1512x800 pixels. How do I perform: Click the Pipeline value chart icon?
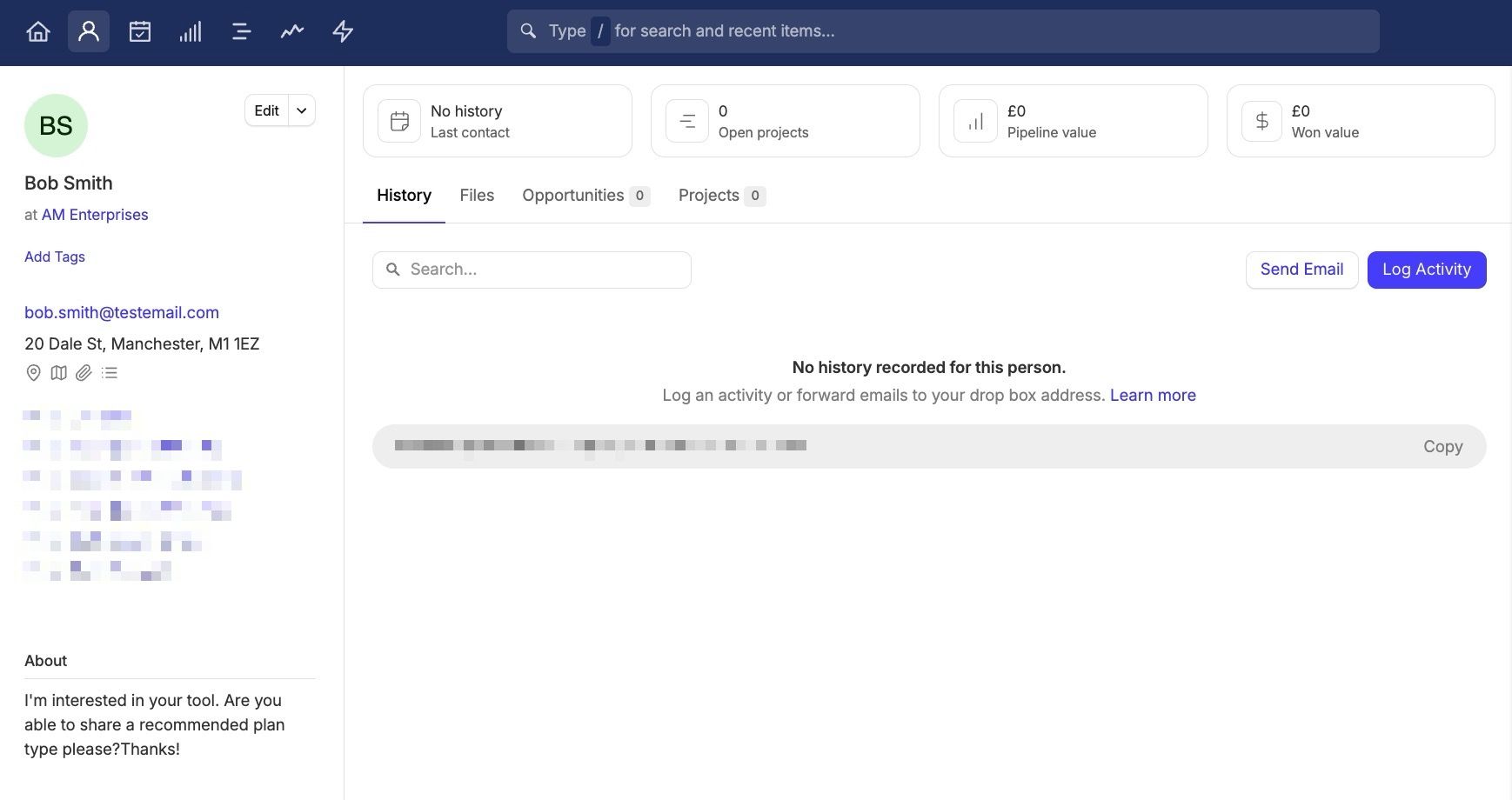coord(975,121)
